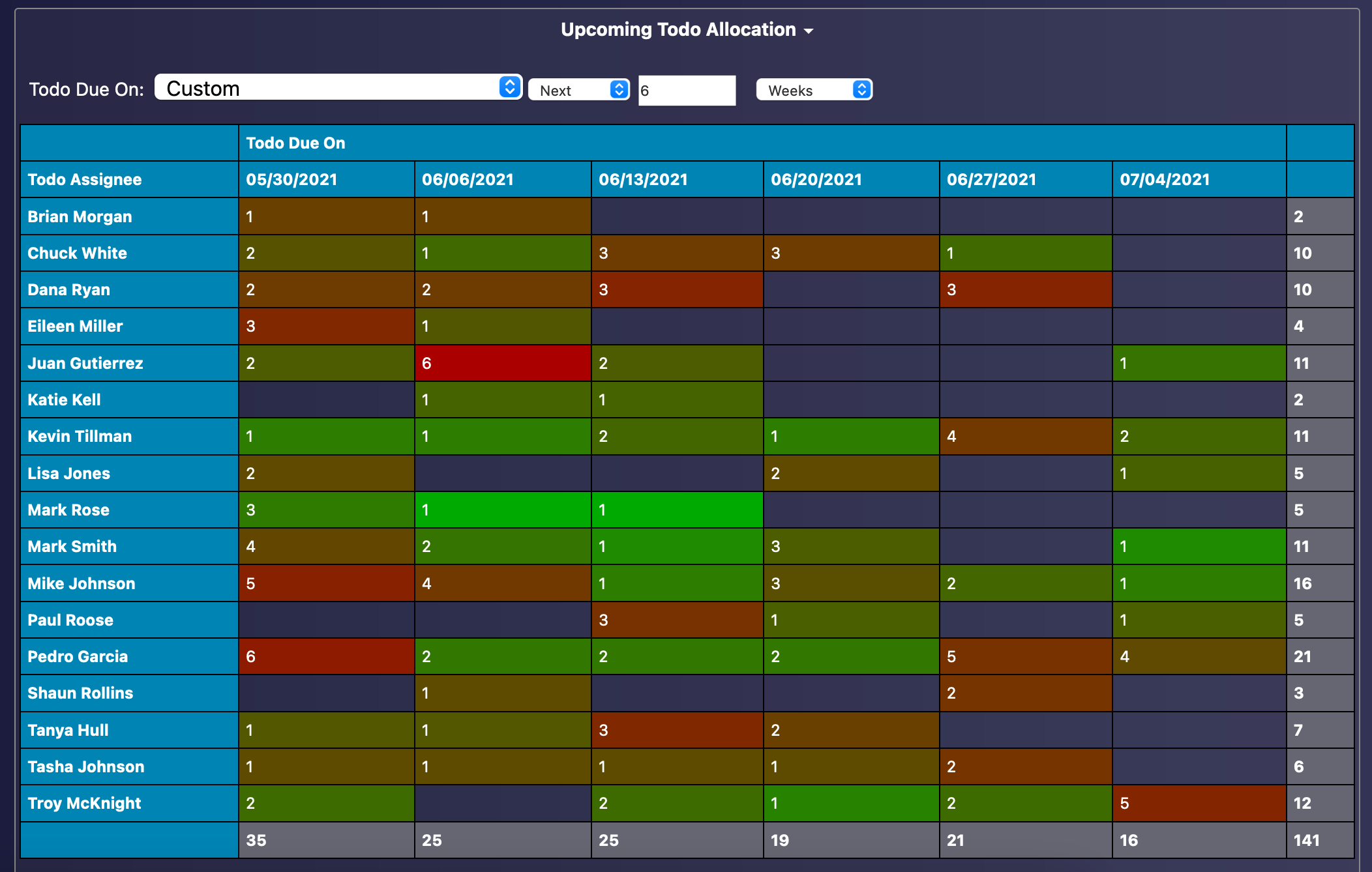Click the Mark Rose row label
Viewport: 1372px width, 872px height.
[129, 510]
